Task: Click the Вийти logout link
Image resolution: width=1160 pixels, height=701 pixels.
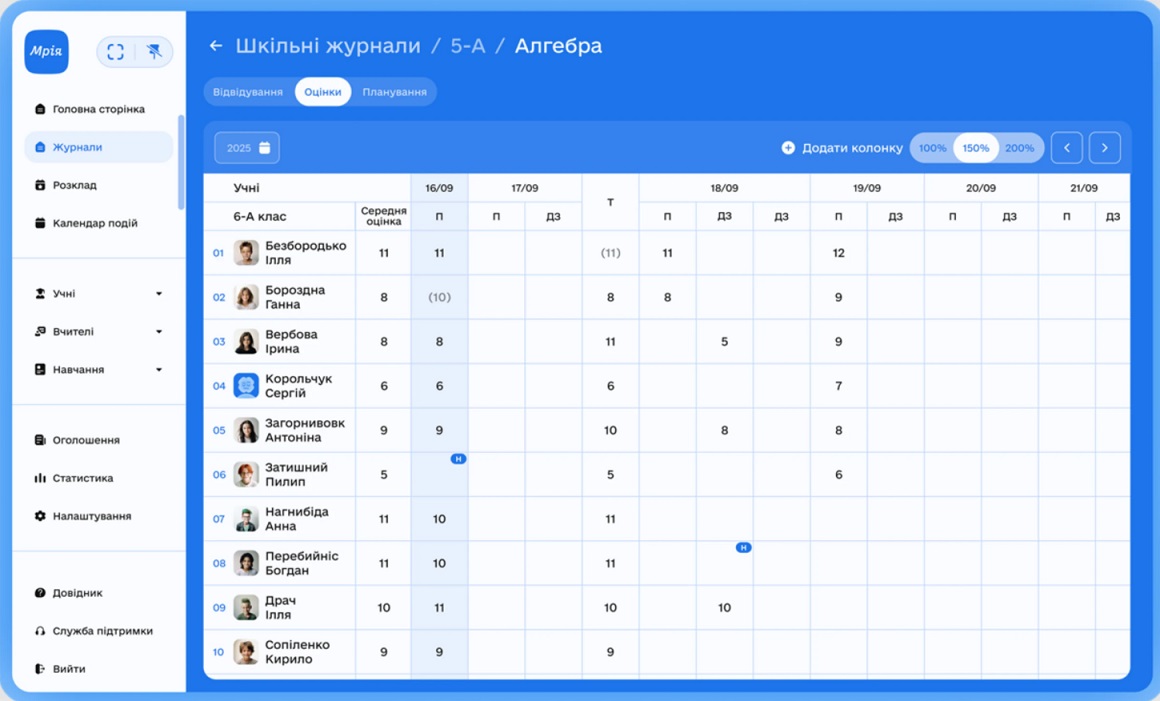Action: 68,669
